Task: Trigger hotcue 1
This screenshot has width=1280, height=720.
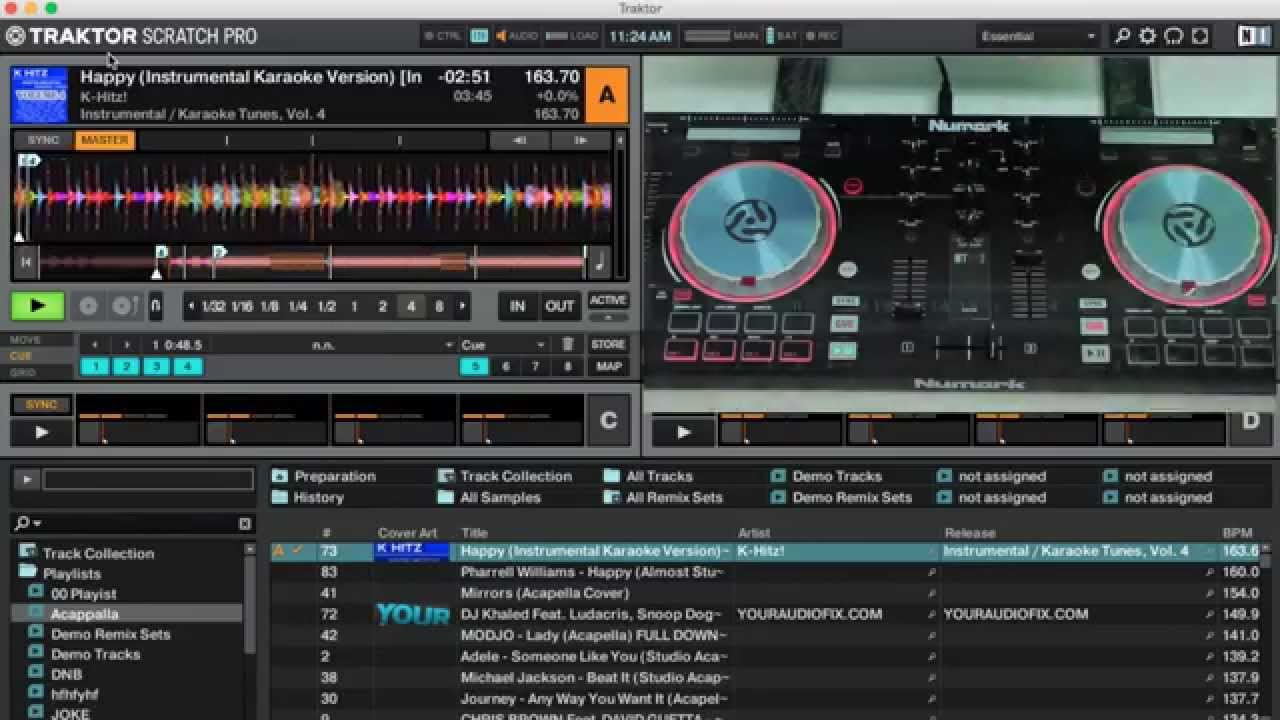Action: pos(95,367)
